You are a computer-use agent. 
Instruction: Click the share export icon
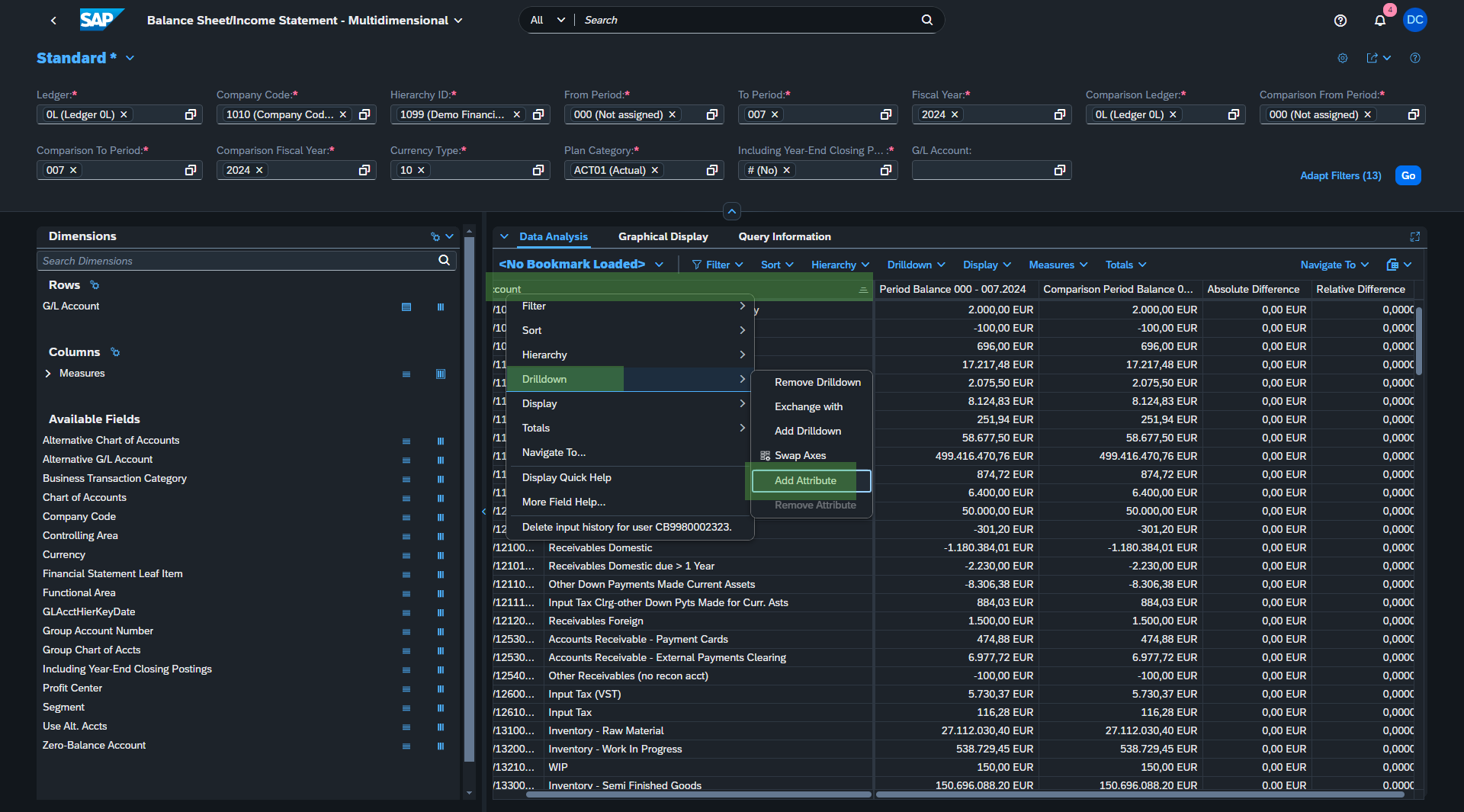[x=1372, y=58]
